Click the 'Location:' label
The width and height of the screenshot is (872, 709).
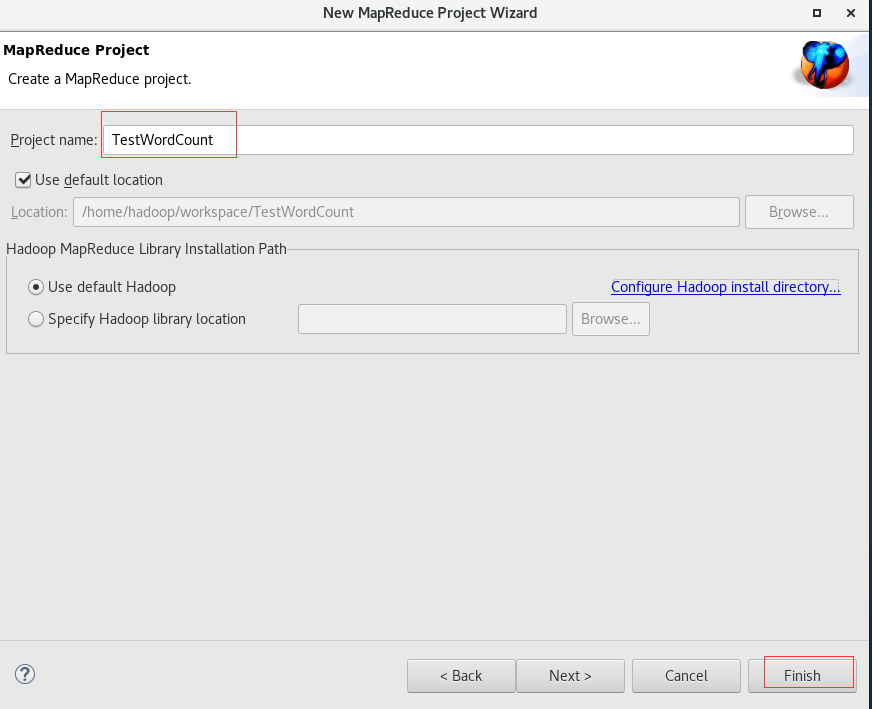pos(39,212)
